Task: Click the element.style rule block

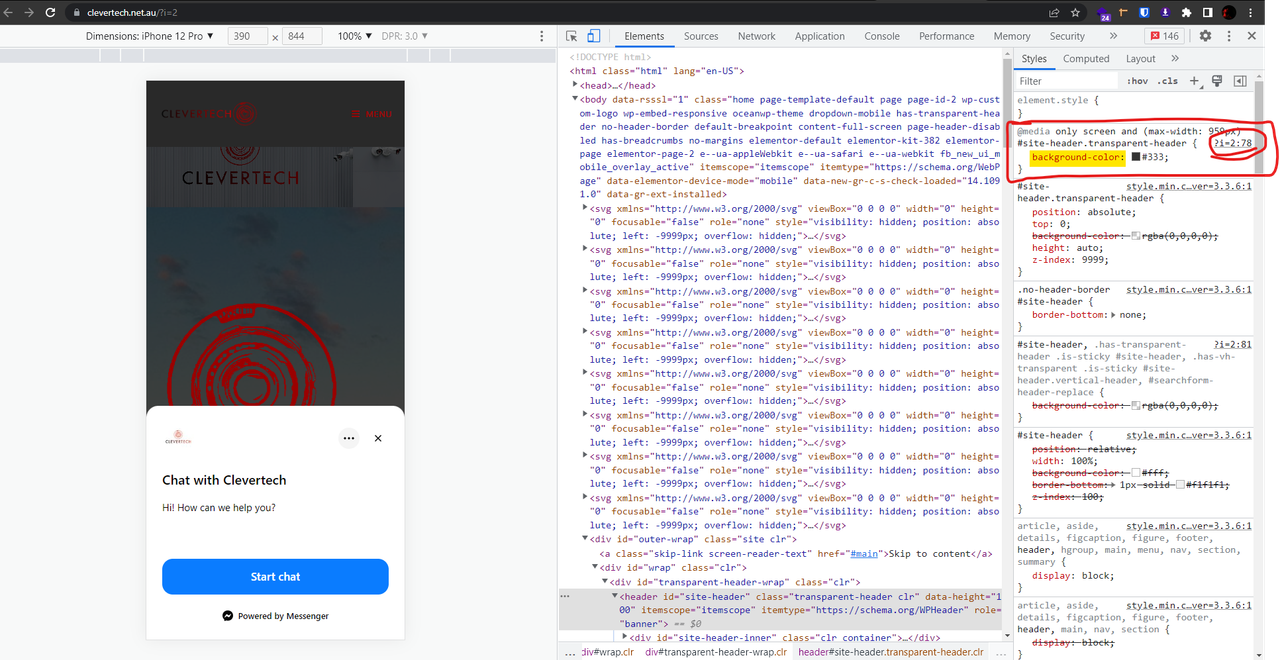Action: point(1134,107)
